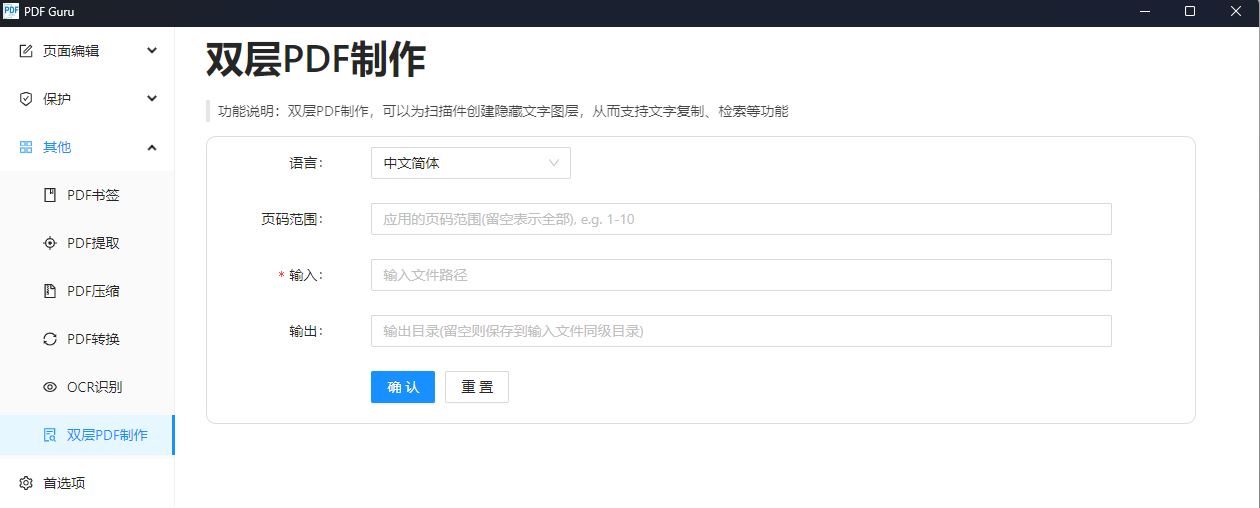1260x508 pixels.
Task: Click the 输出 label text
Action: (306, 331)
